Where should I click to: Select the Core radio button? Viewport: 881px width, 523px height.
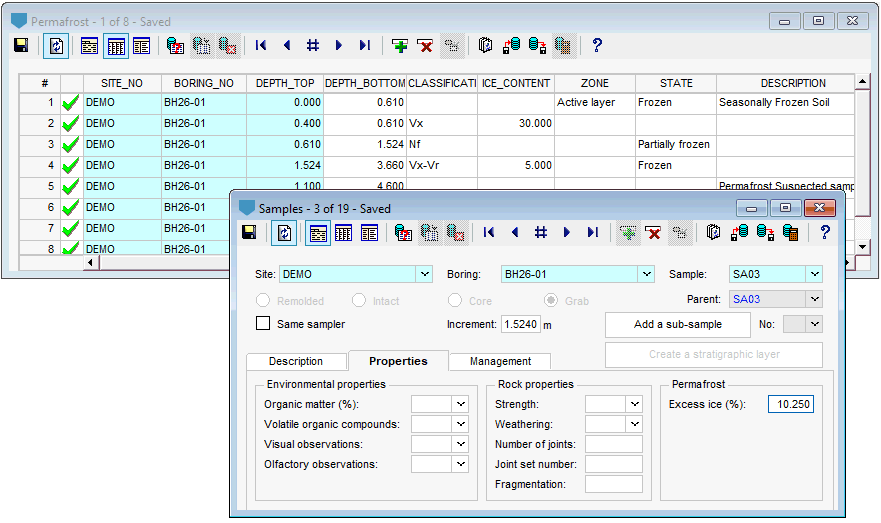pyautogui.click(x=455, y=301)
